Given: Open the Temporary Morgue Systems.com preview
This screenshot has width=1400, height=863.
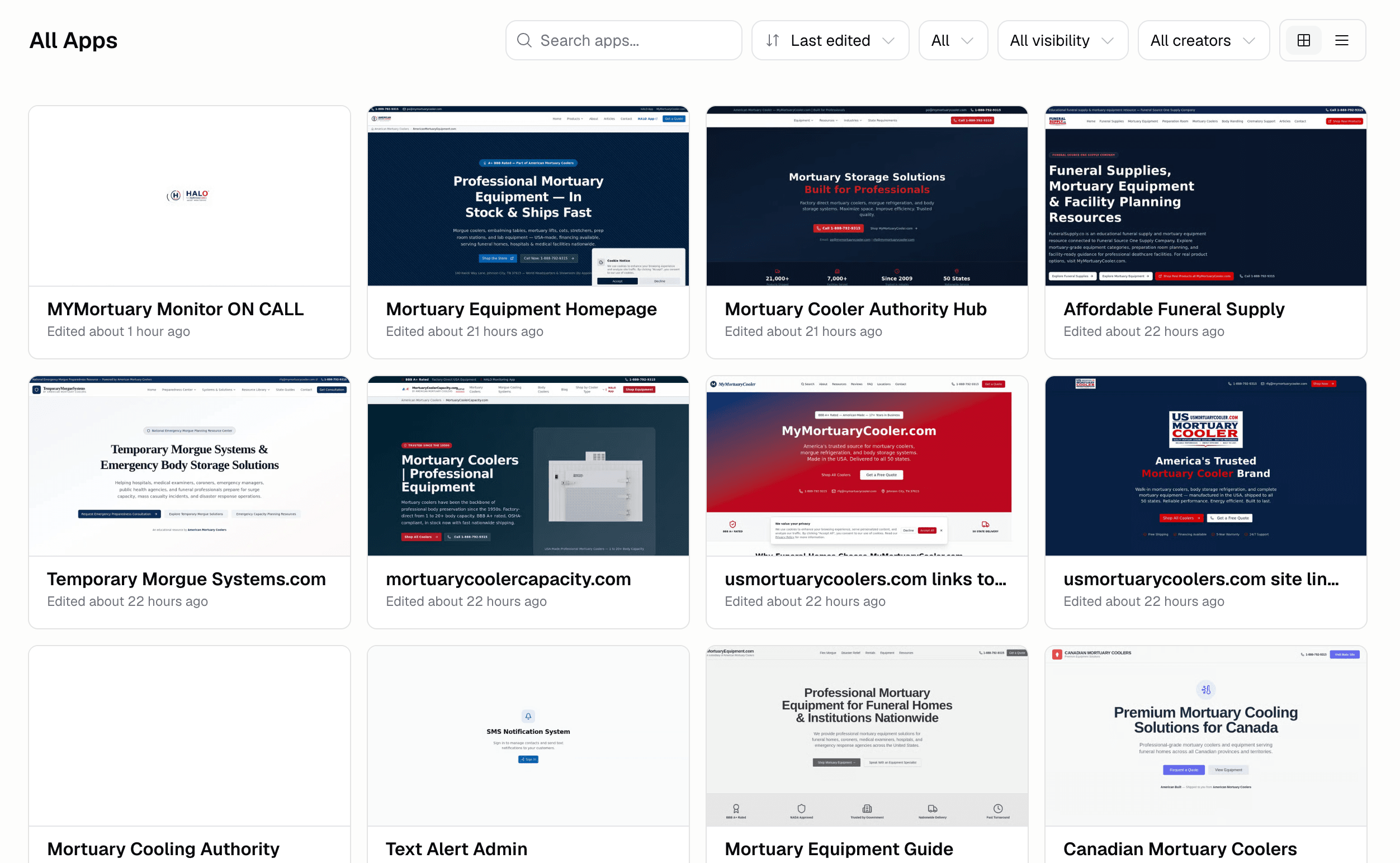Looking at the screenshot, I should click(190, 466).
